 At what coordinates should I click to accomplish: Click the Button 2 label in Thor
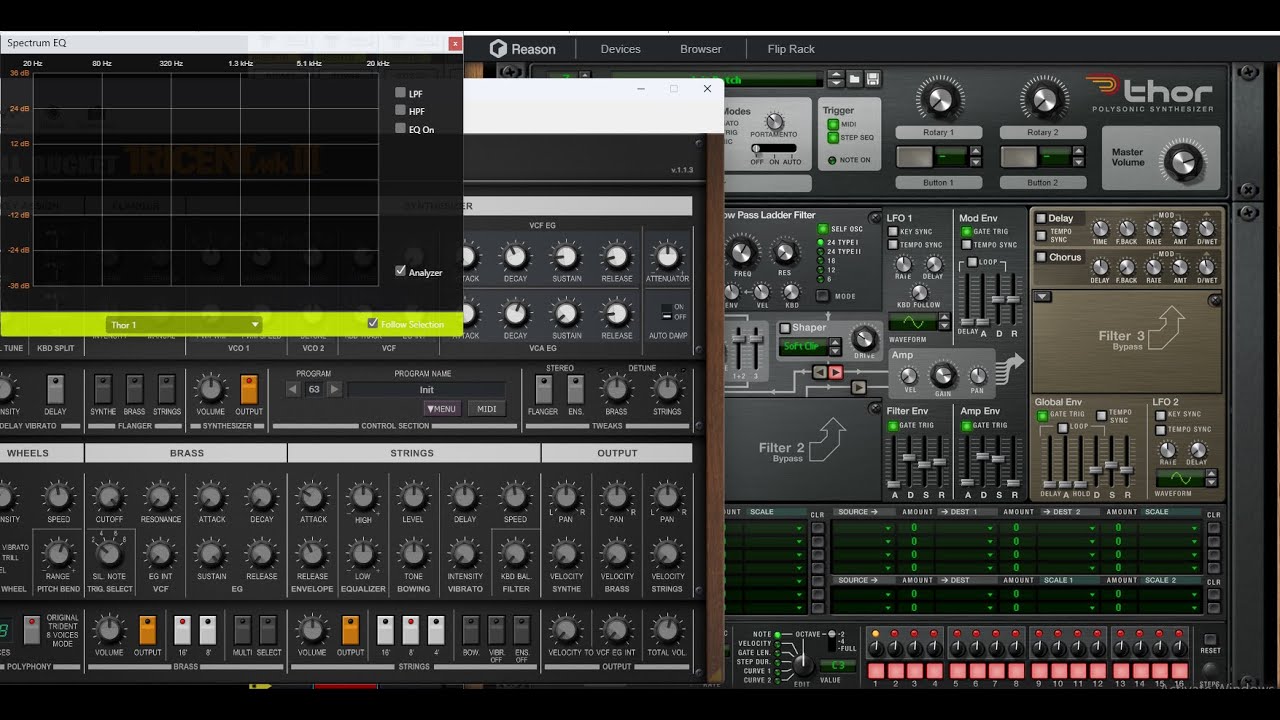[x=1042, y=183]
